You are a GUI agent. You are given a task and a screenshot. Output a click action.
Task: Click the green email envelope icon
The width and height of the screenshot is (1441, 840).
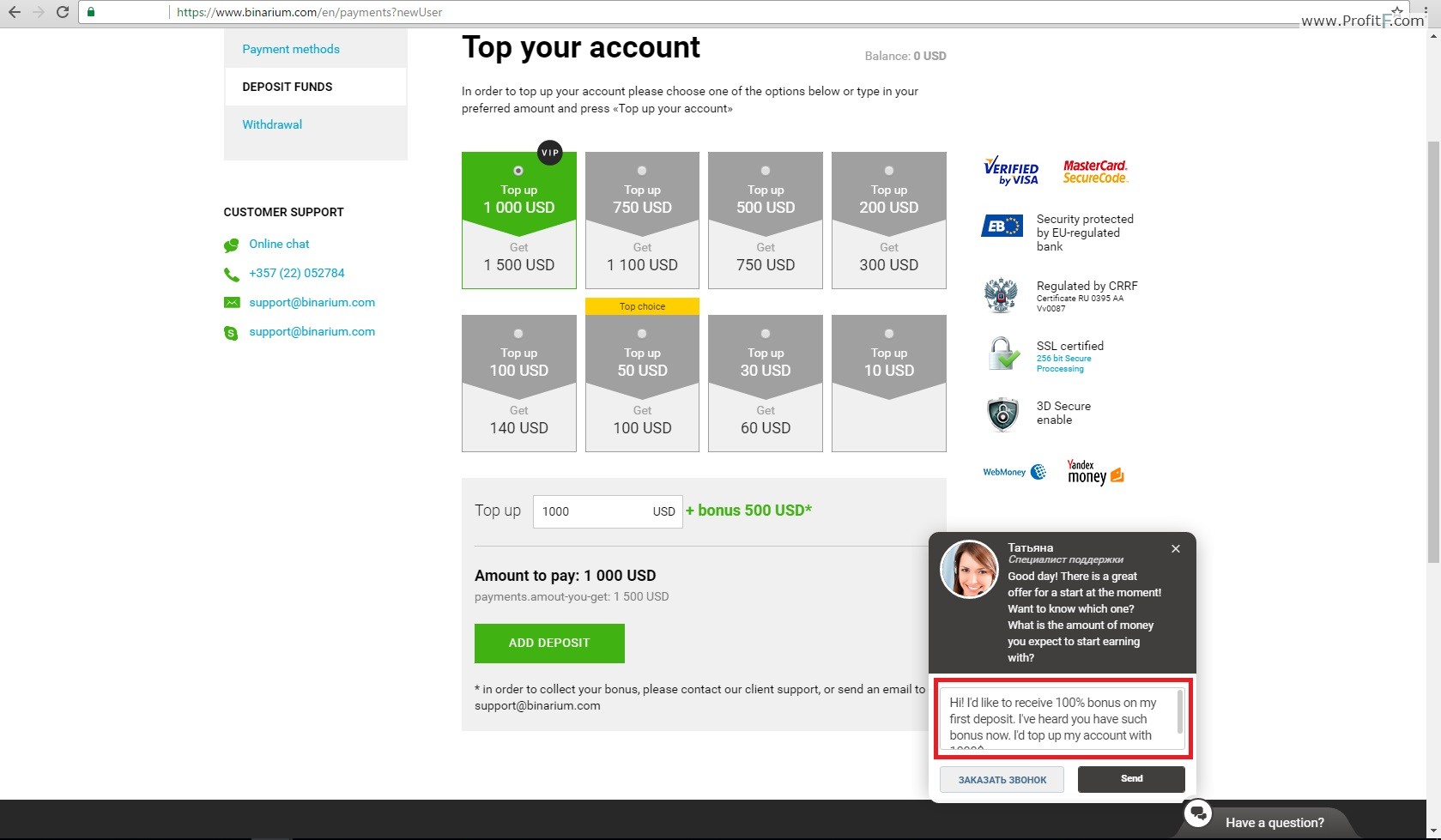tap(231, 303)
